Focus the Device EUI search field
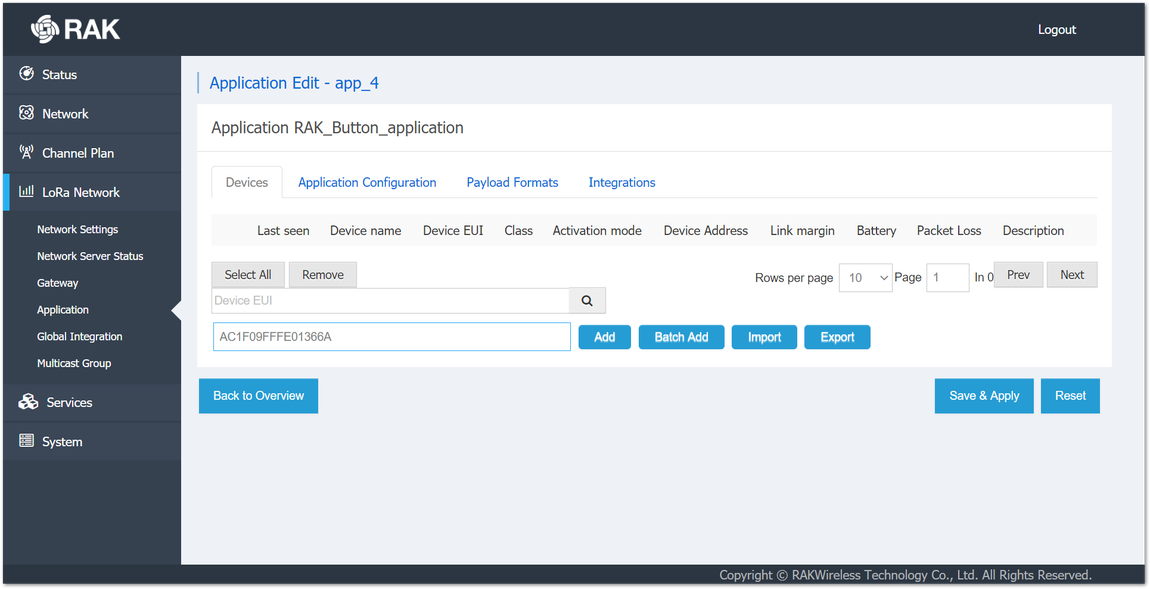This screenshot has height=589, width=1150. point(391,301)
